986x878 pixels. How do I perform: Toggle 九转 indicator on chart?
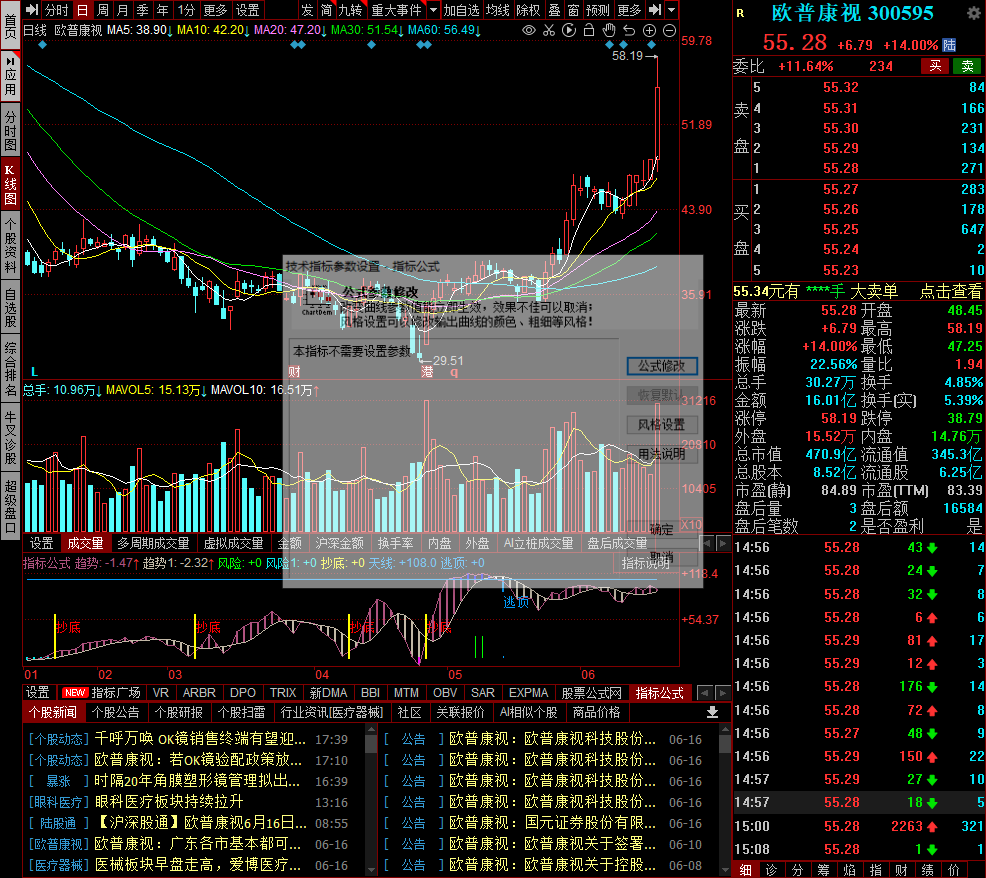tap(350, 10)
